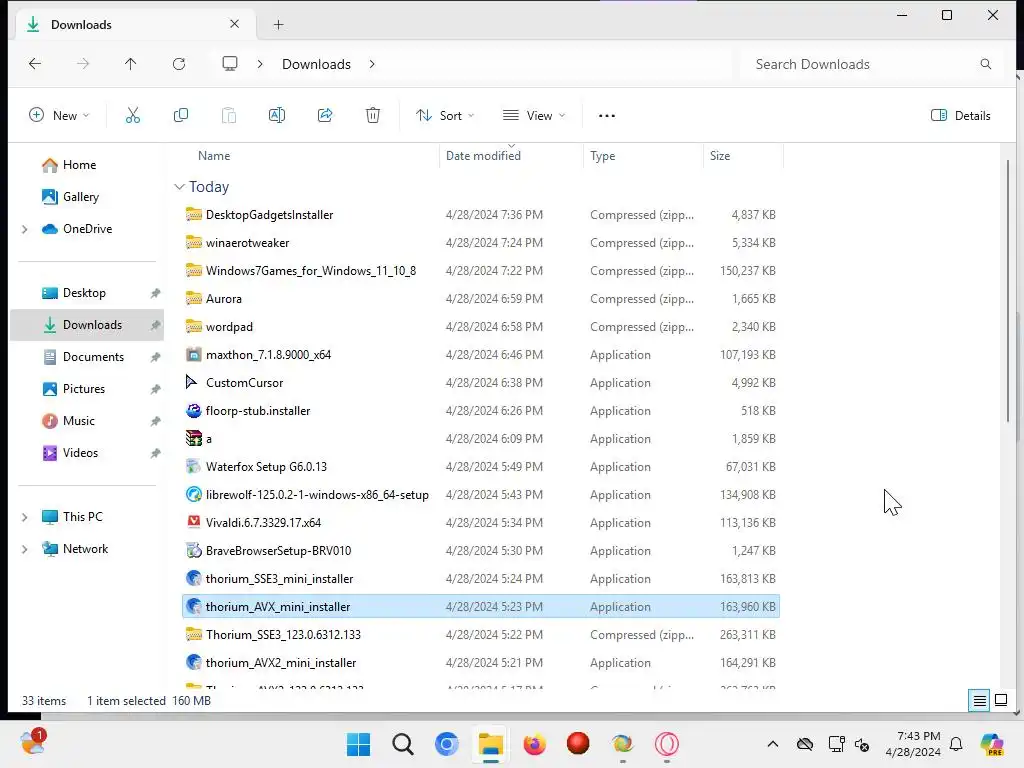Click the Share icon in toolbar
The width and height of the screenshot is (1024, 768).
click(x=325, y=116)
